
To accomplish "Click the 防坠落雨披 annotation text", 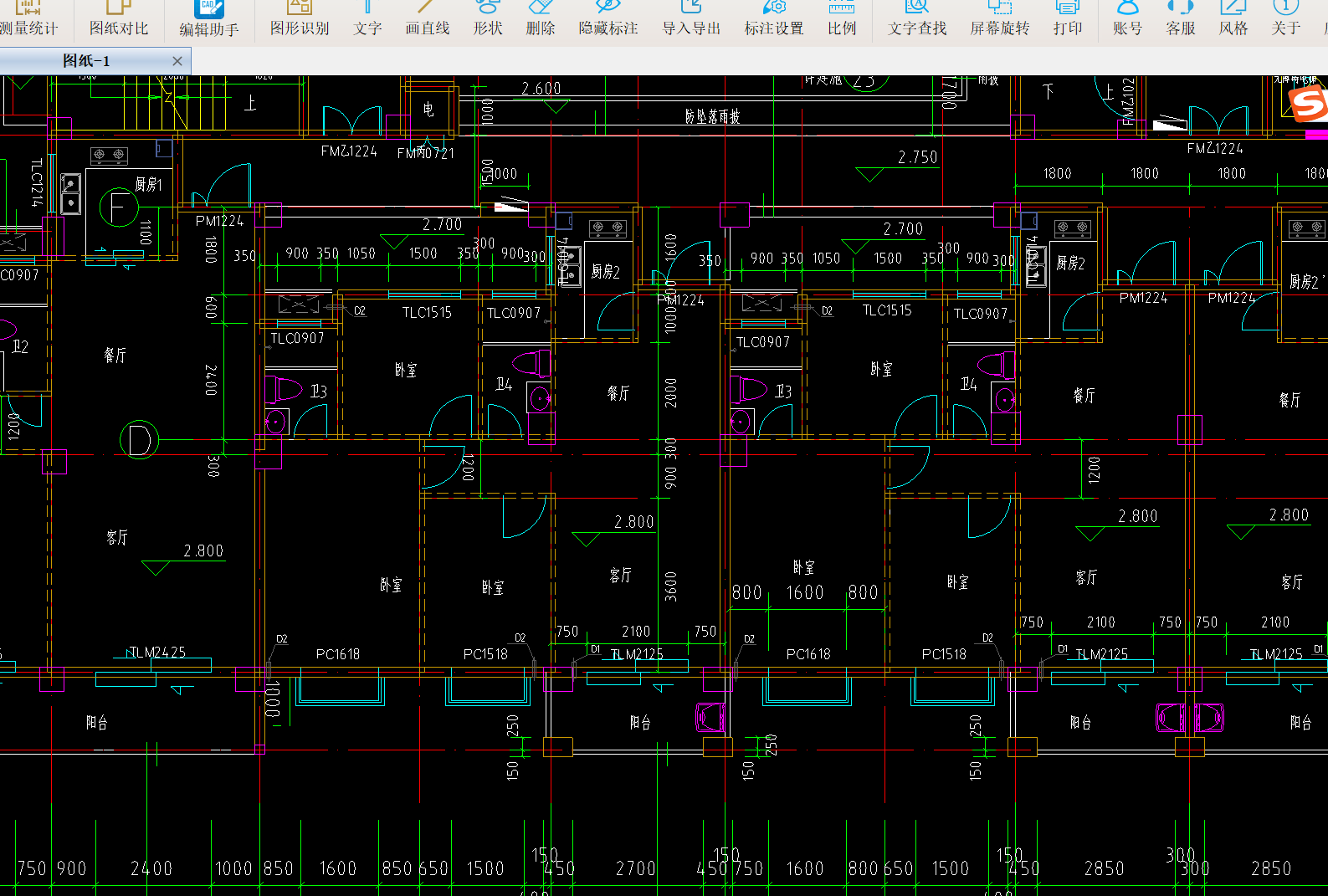I will coord(712,117).
